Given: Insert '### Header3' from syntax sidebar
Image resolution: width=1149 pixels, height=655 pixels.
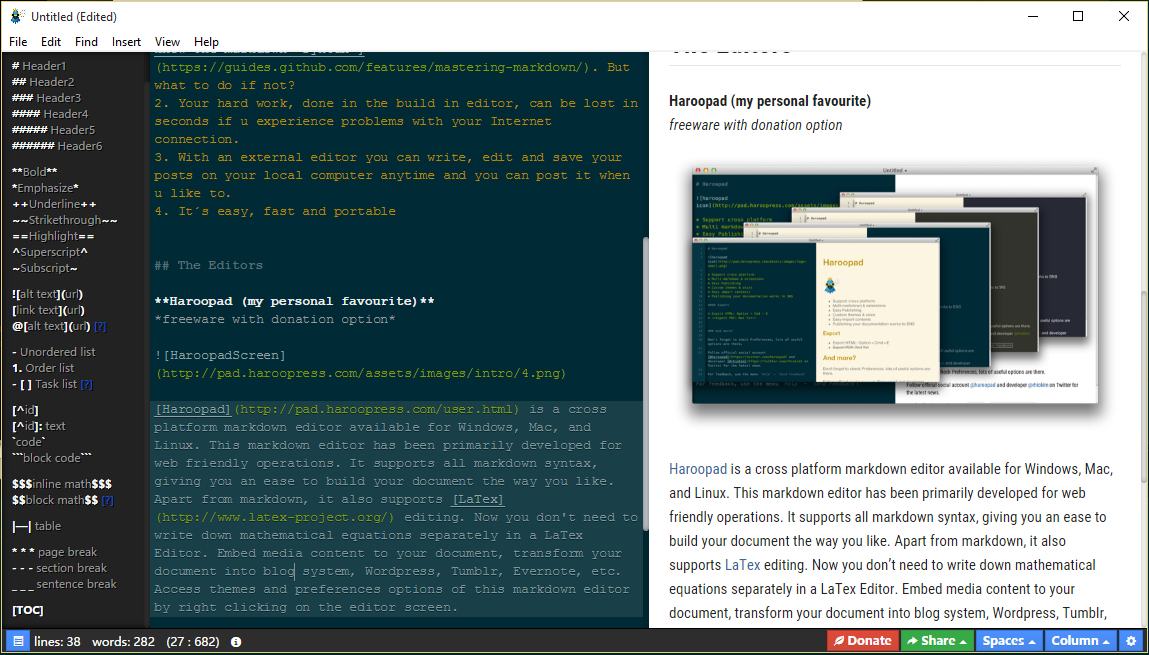Looking at the screenshot, I should click(46, 98).
